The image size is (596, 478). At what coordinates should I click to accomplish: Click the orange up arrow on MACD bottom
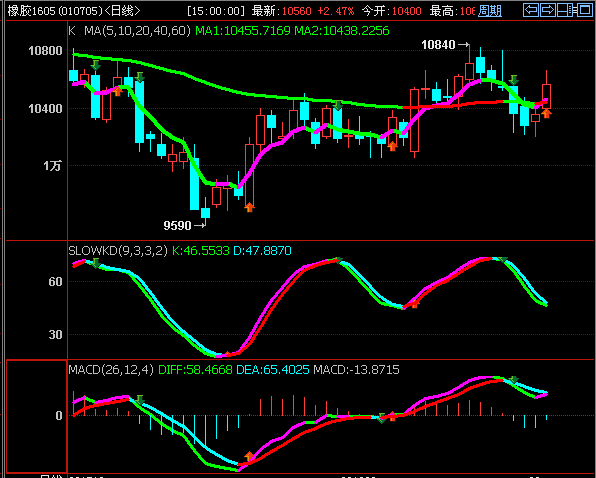point(249,456)
